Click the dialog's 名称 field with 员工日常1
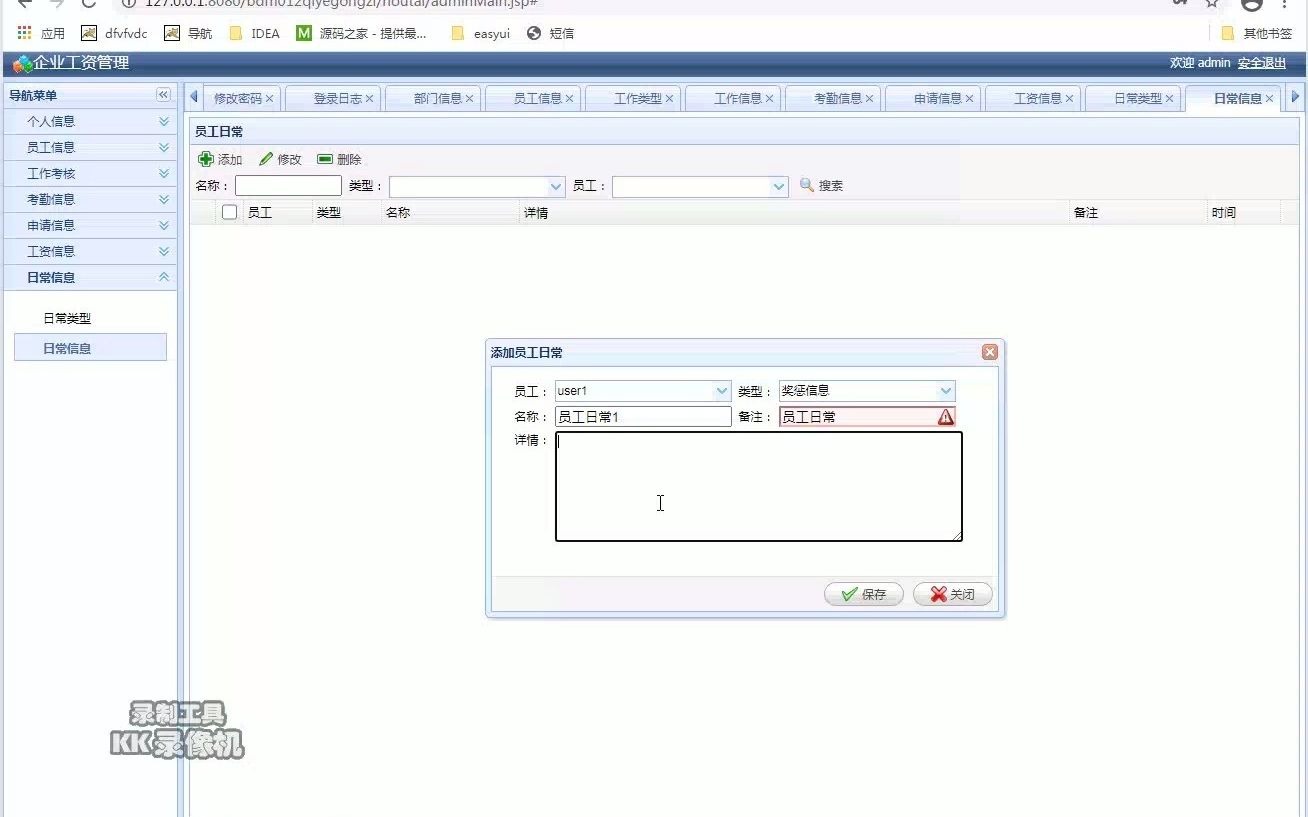This screenshot has width=1308, height=817. [x=643, y=417]
